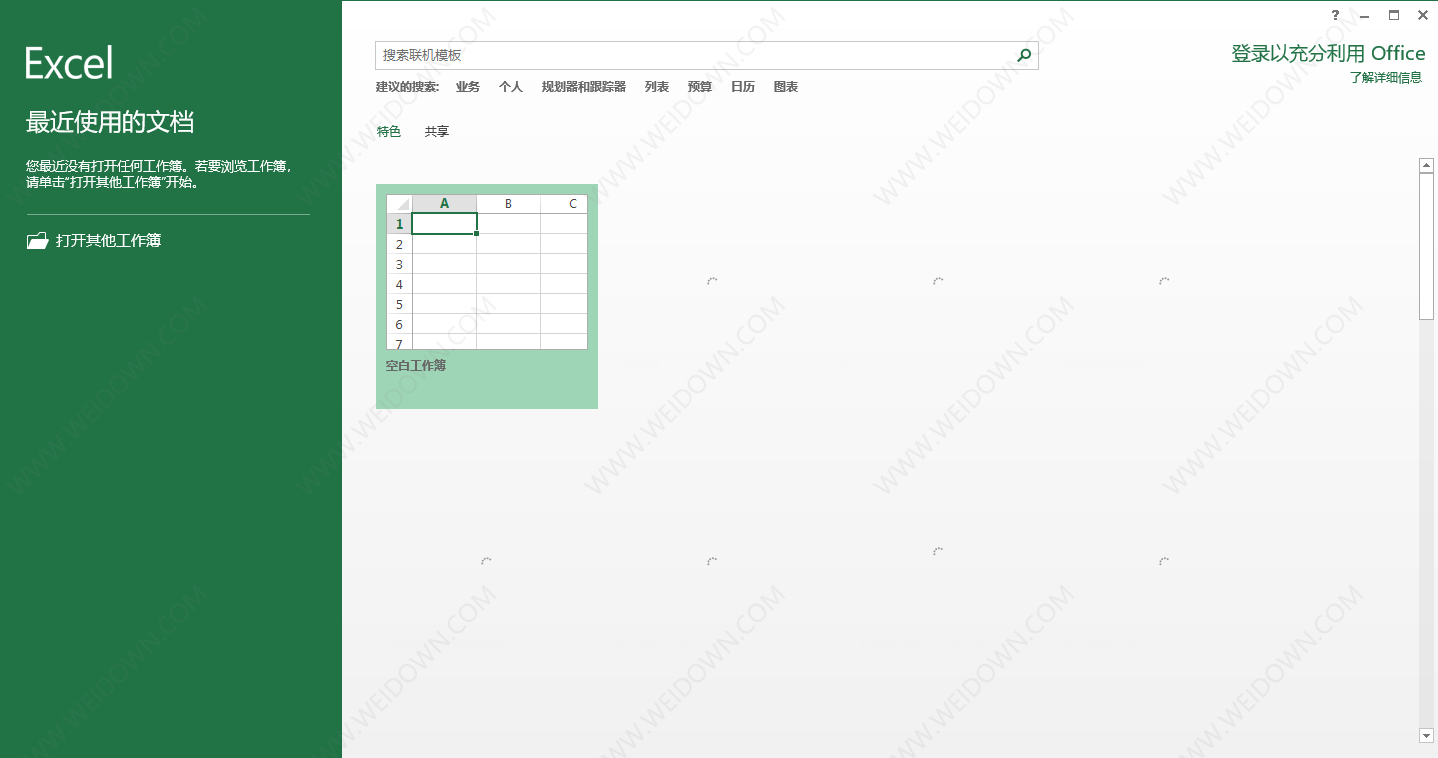Select the 日历 suggested search
Viewport: 1438px width, 758px height.
743,87
